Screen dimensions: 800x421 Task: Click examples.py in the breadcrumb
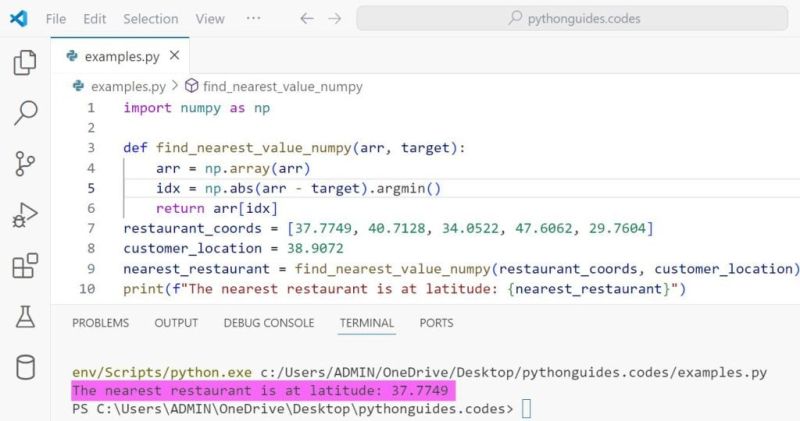(128, 87)
